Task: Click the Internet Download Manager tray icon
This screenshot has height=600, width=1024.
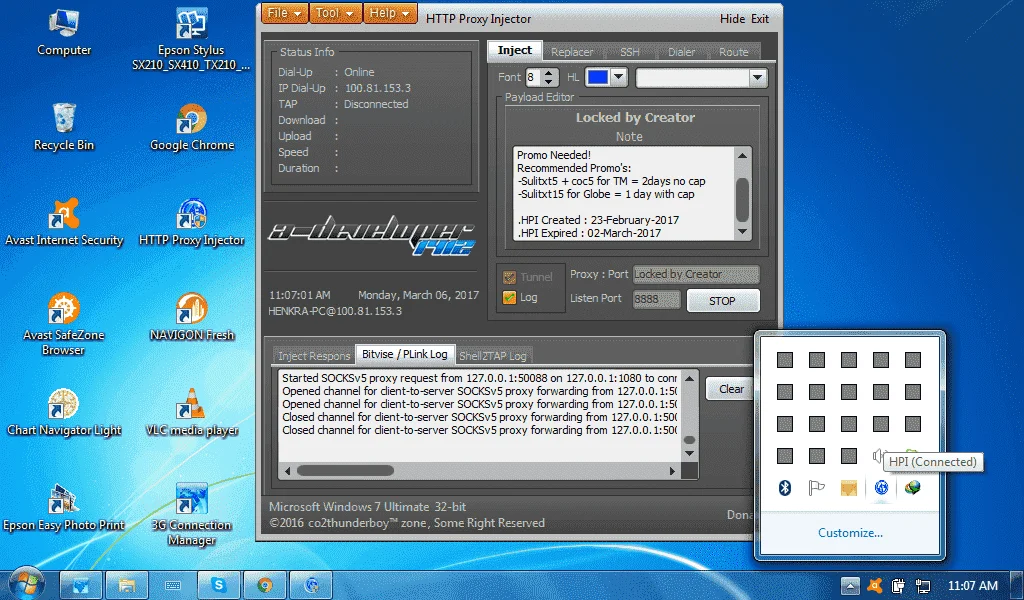Action: coord(912,487)
